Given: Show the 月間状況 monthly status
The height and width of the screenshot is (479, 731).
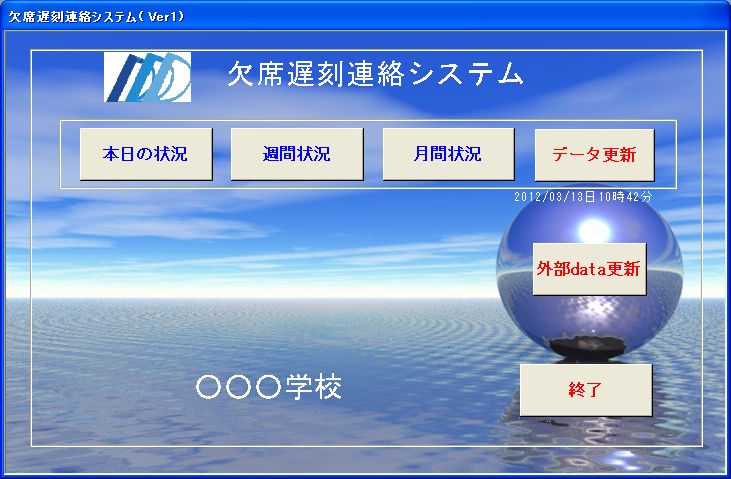Looking at the screenshot, I should pos(448,155).
